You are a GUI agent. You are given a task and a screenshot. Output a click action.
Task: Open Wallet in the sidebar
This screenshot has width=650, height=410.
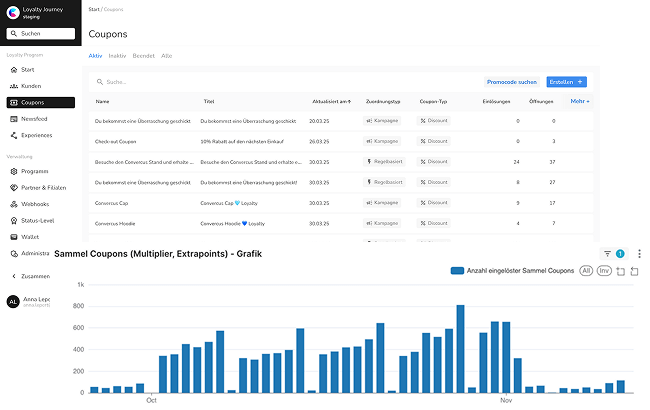pyautogui.click(x=41, y=237)
